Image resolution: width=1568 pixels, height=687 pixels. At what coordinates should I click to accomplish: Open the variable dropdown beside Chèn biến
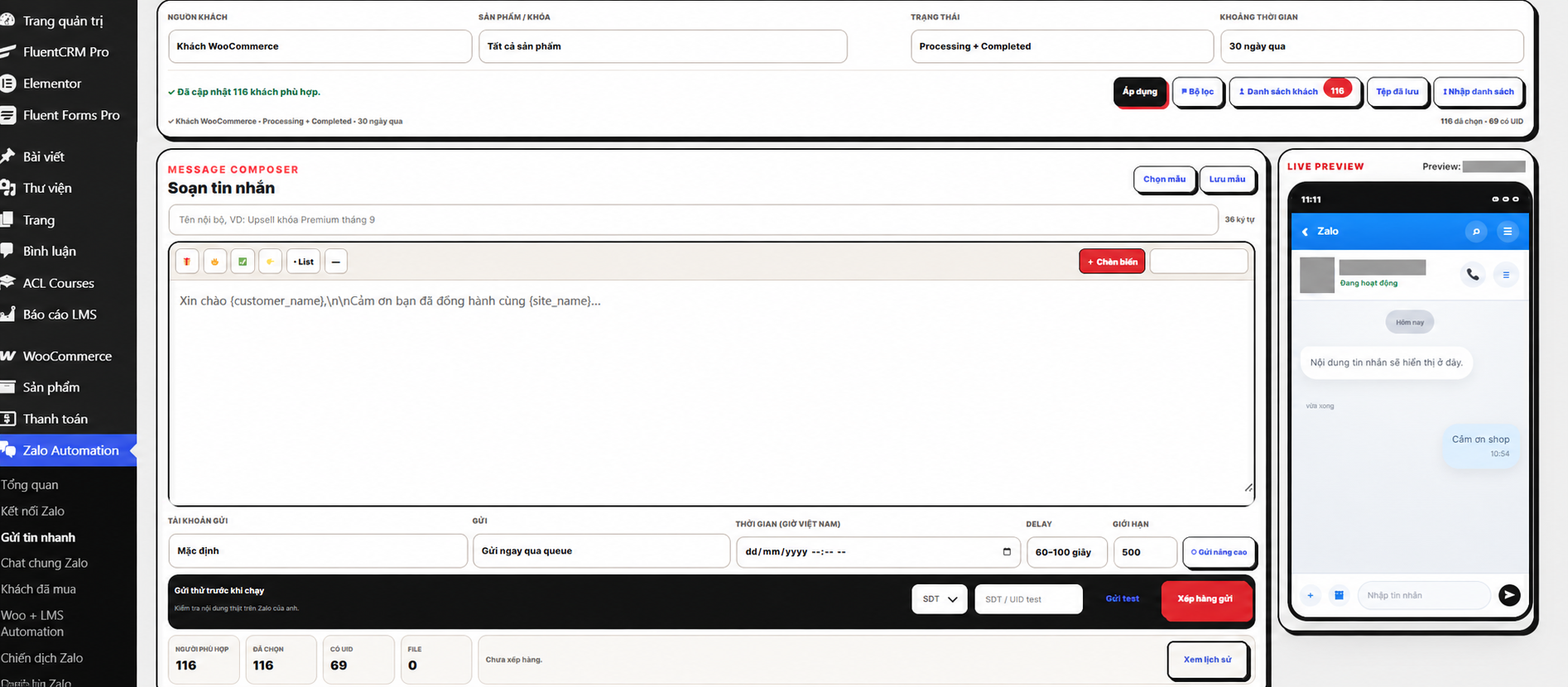(1199, 262)
